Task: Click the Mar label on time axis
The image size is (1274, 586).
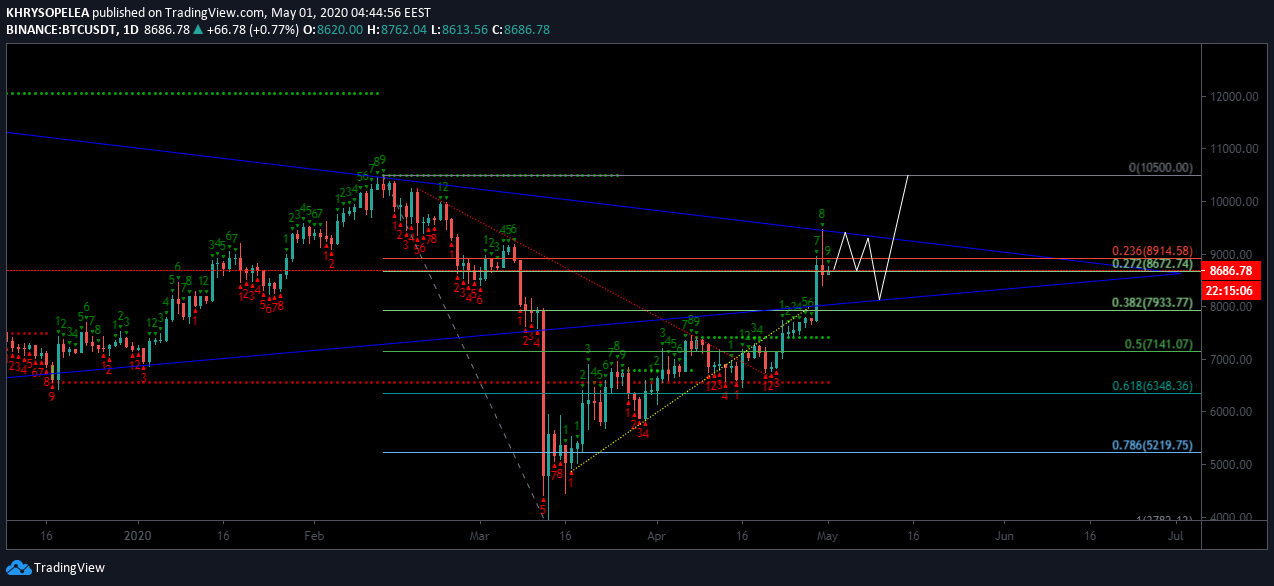Action: (480, 536)
